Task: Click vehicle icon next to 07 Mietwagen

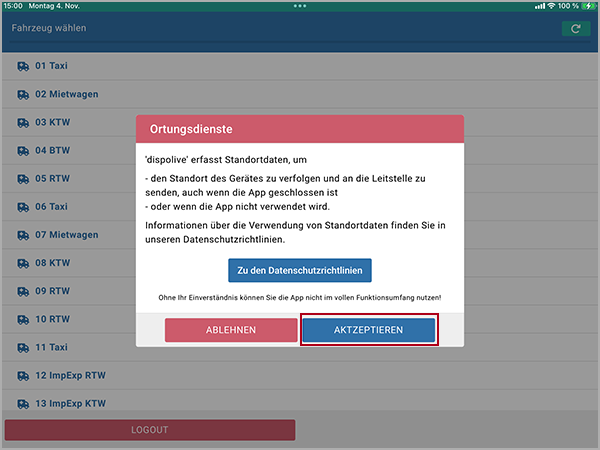Action: [23, 235]
